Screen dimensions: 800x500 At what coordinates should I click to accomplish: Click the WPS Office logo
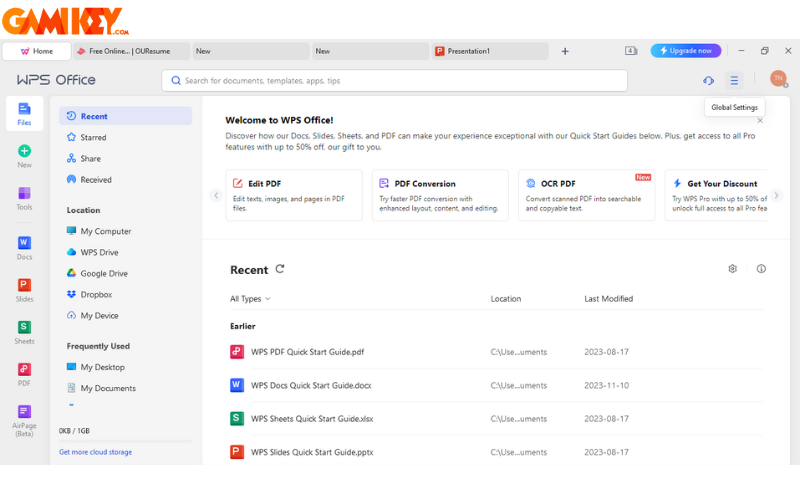(x=56, y=80)
